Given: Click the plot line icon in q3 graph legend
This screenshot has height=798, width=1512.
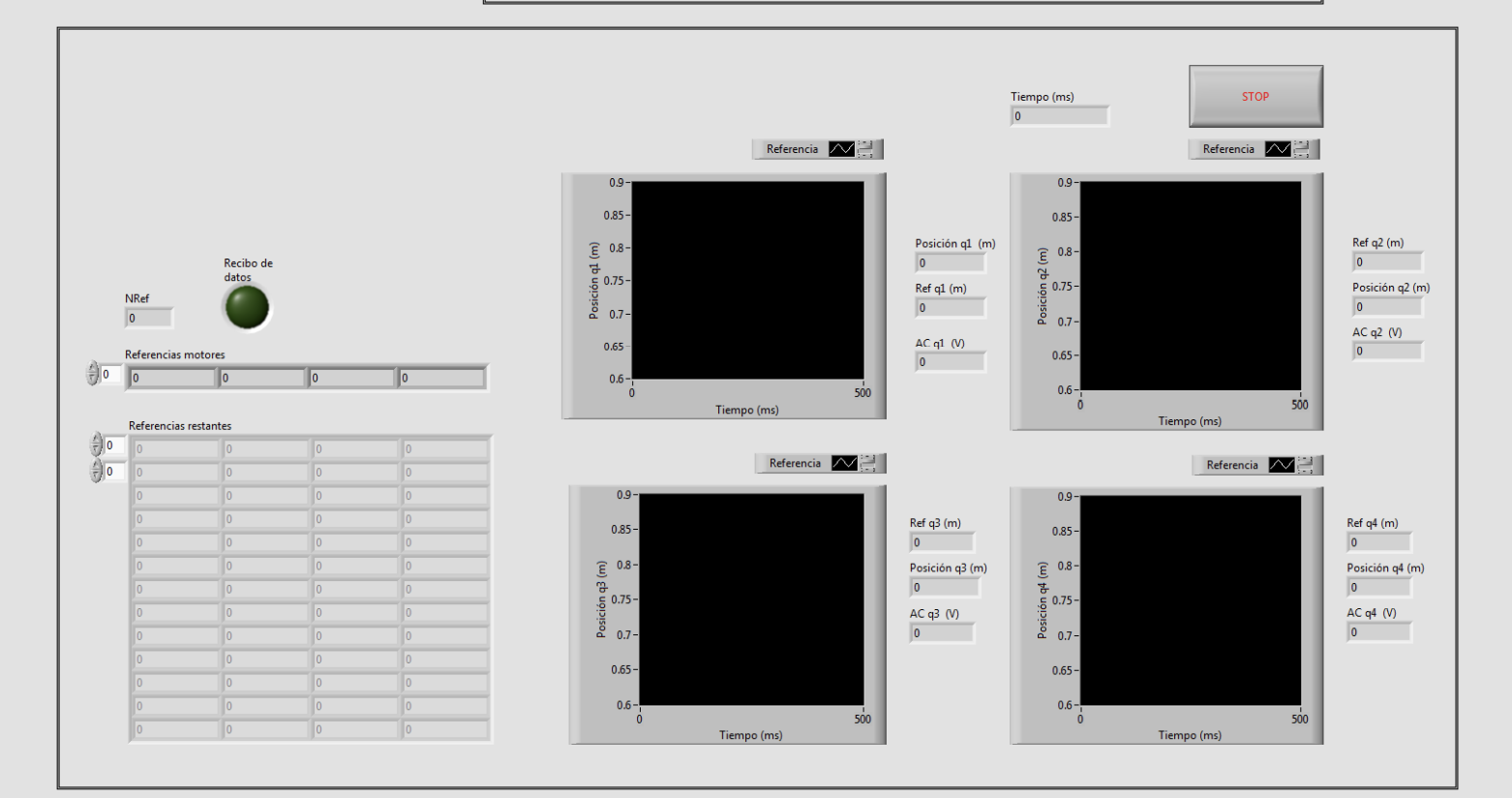Looking at the screenshot, I should click(844, 464).
